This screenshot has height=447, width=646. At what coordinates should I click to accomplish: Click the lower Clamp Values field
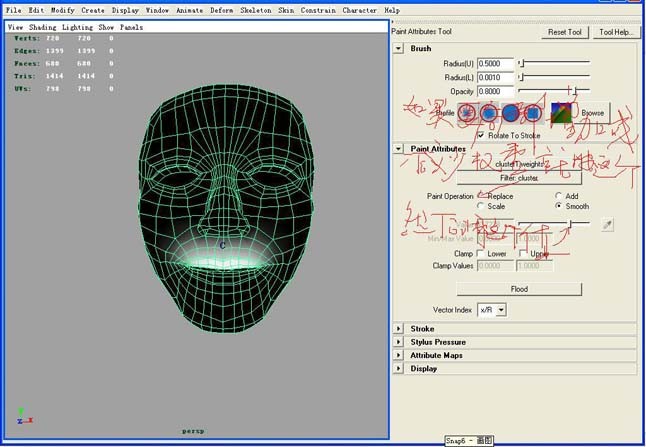[x=496, y=266]
